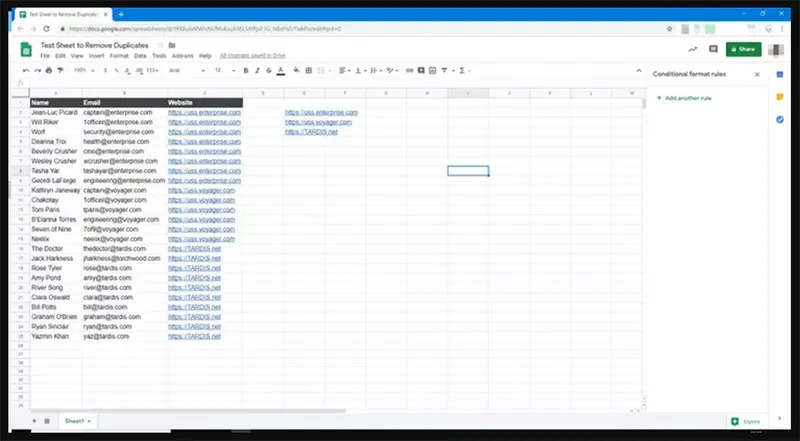800x441 pixels.
Task: Insert a chart from the toolbar
Action: coord(432,70)
